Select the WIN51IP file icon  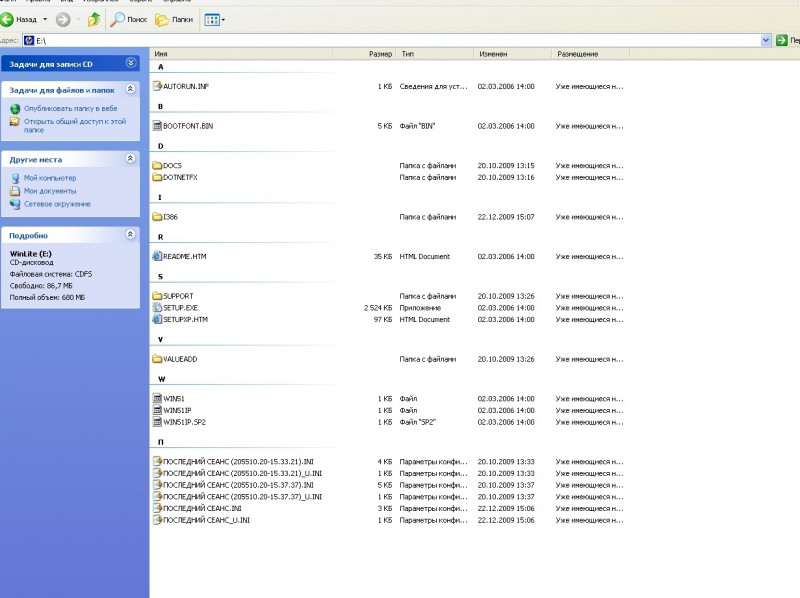[157, 410]
